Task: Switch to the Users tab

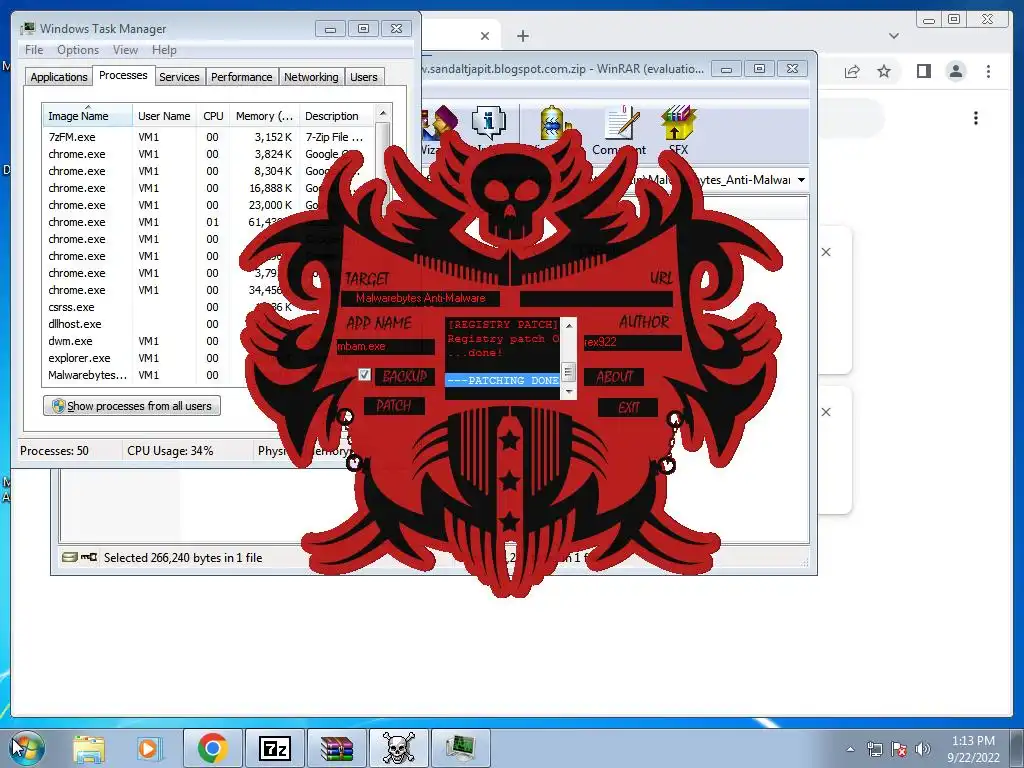Action: click(x=364, y=77)
